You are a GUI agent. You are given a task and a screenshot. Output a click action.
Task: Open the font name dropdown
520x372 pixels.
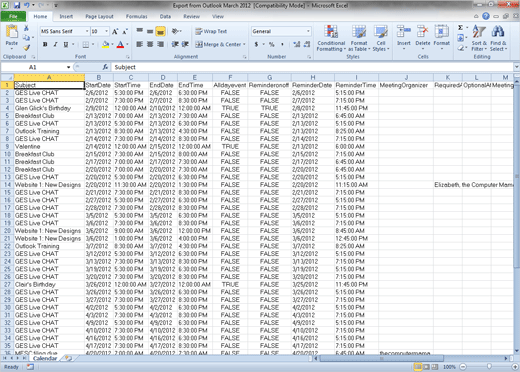87,31
